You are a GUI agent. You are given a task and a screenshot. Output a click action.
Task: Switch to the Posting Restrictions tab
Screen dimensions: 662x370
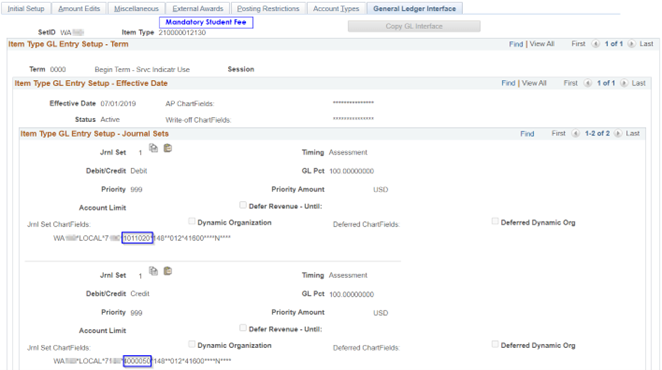pos(268,8)
